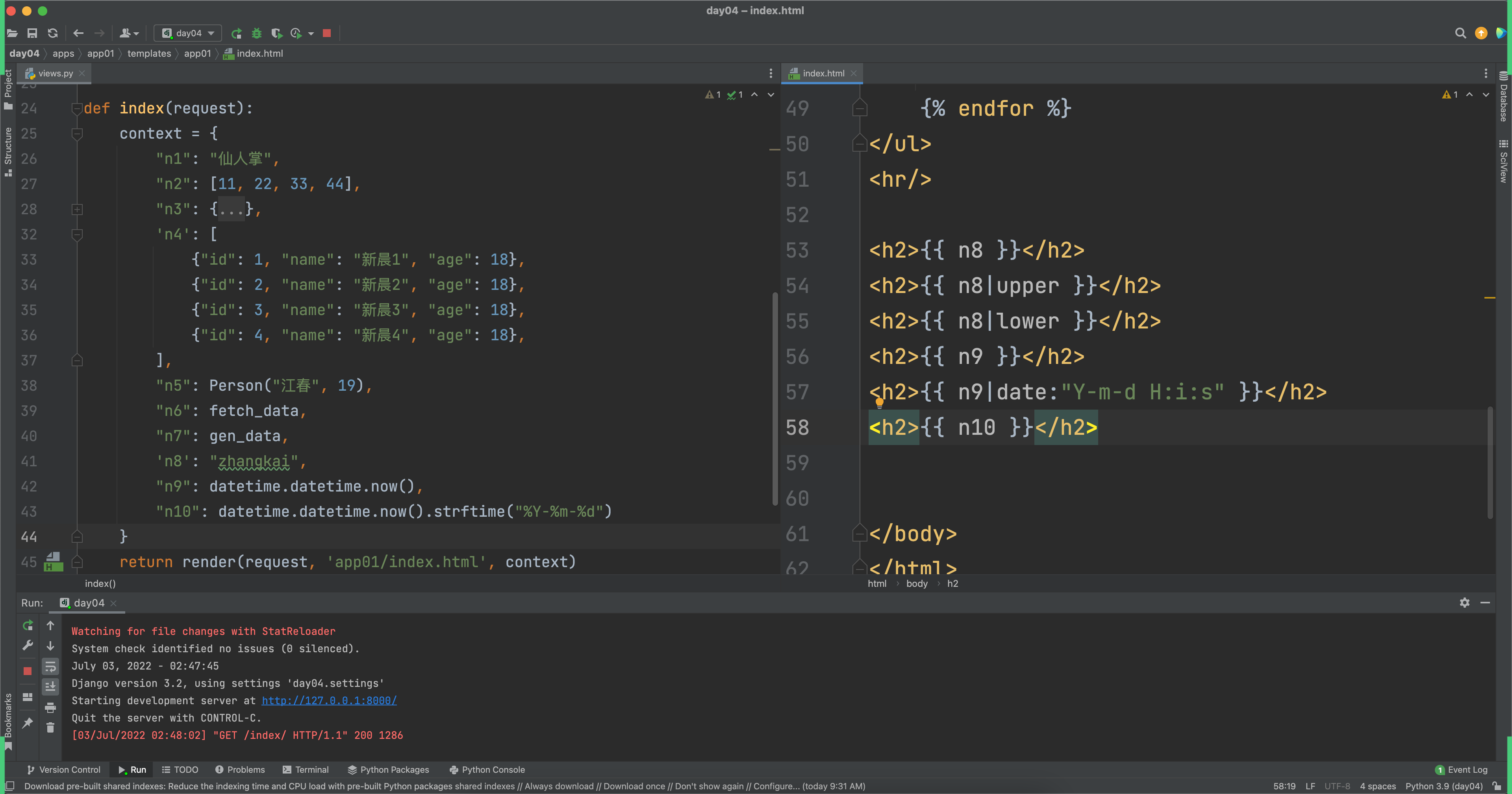Open Run tool window settings gear
Viewport: 1512px width, 794px height.
click(1464, 603)
